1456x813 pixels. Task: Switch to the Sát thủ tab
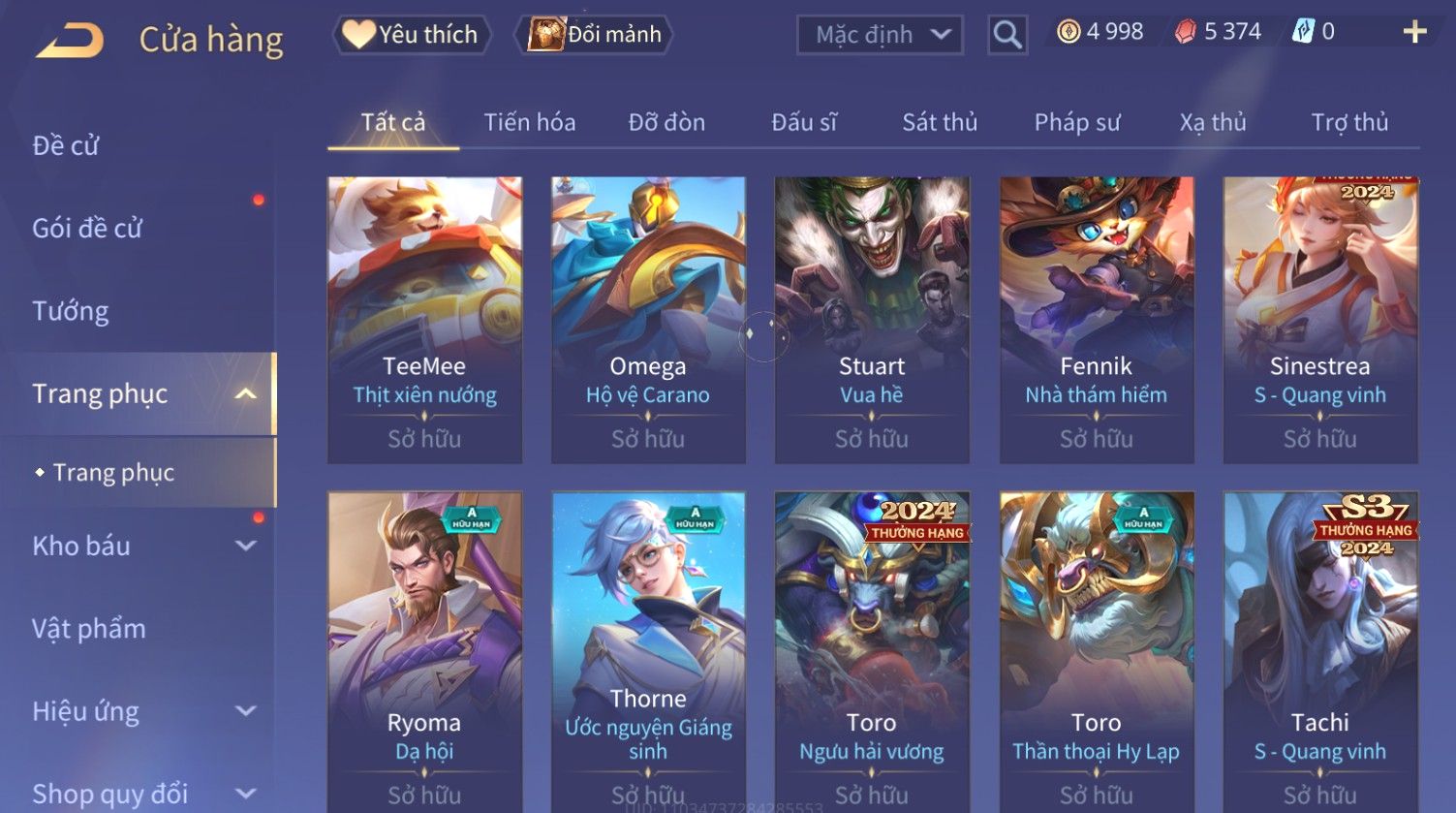point(940,122)
